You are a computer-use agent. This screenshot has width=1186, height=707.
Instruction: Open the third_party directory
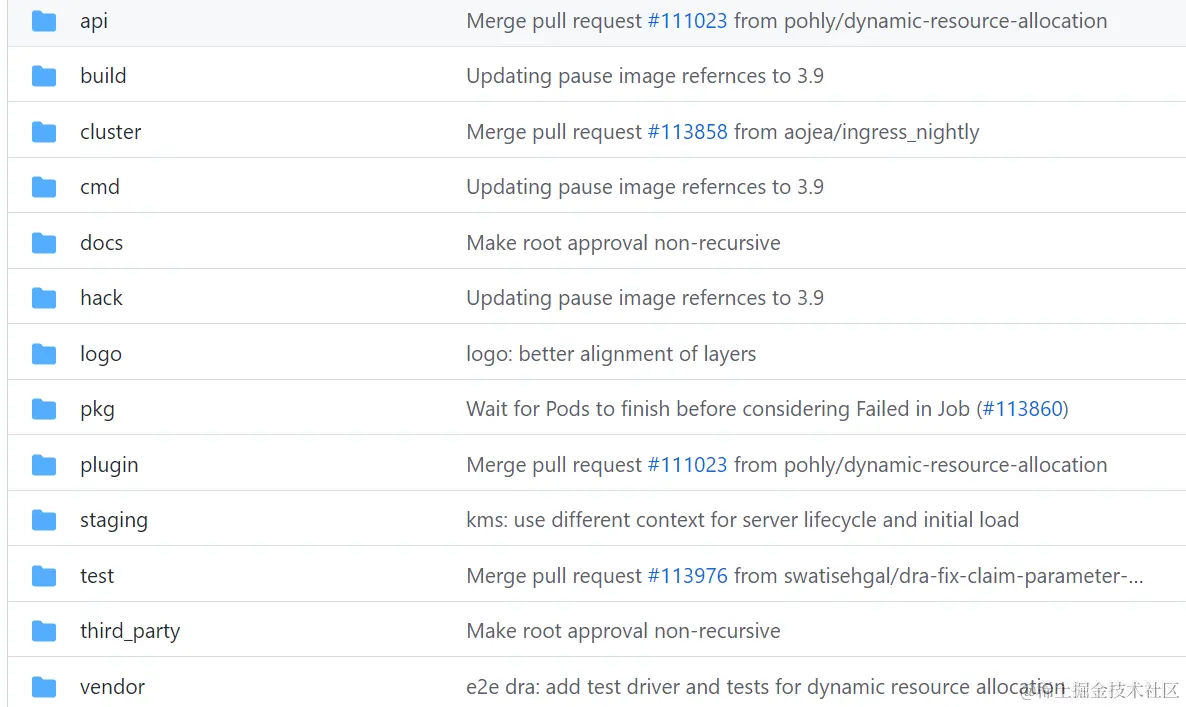(130, 631)
